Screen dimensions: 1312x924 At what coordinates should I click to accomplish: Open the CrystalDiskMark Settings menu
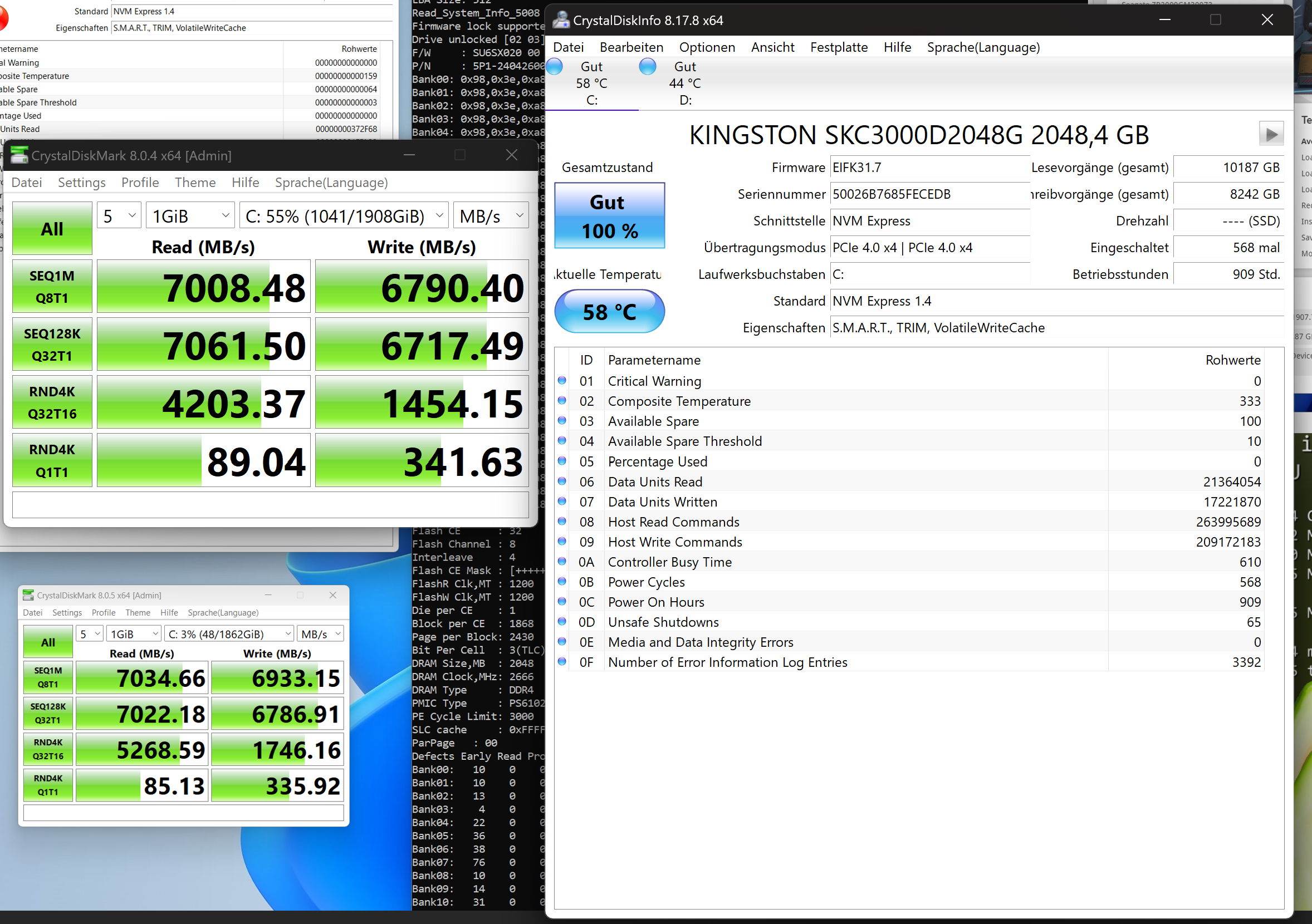tap(81, 183)
